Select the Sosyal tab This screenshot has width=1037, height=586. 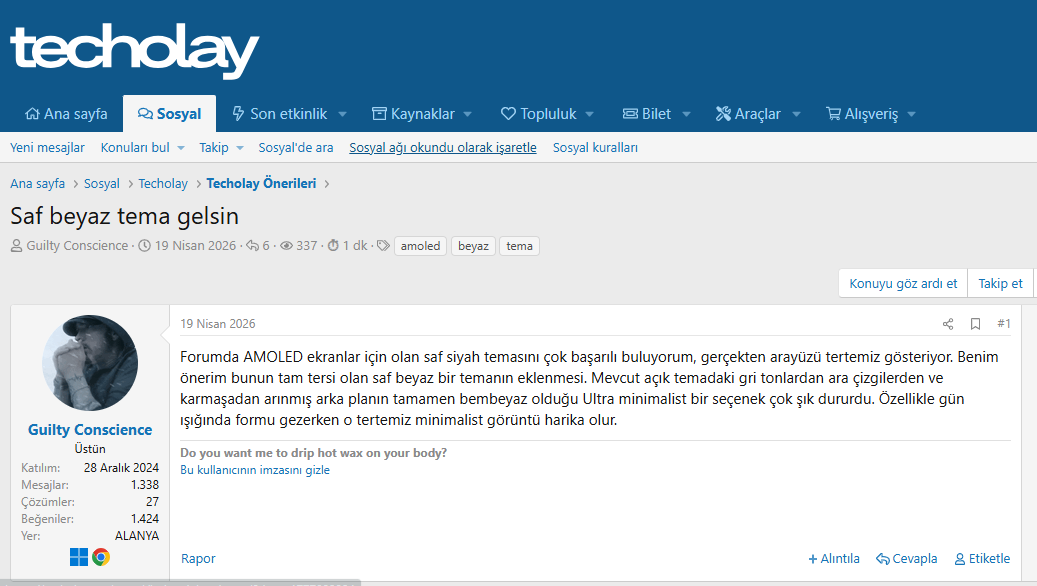coord(169,114)
